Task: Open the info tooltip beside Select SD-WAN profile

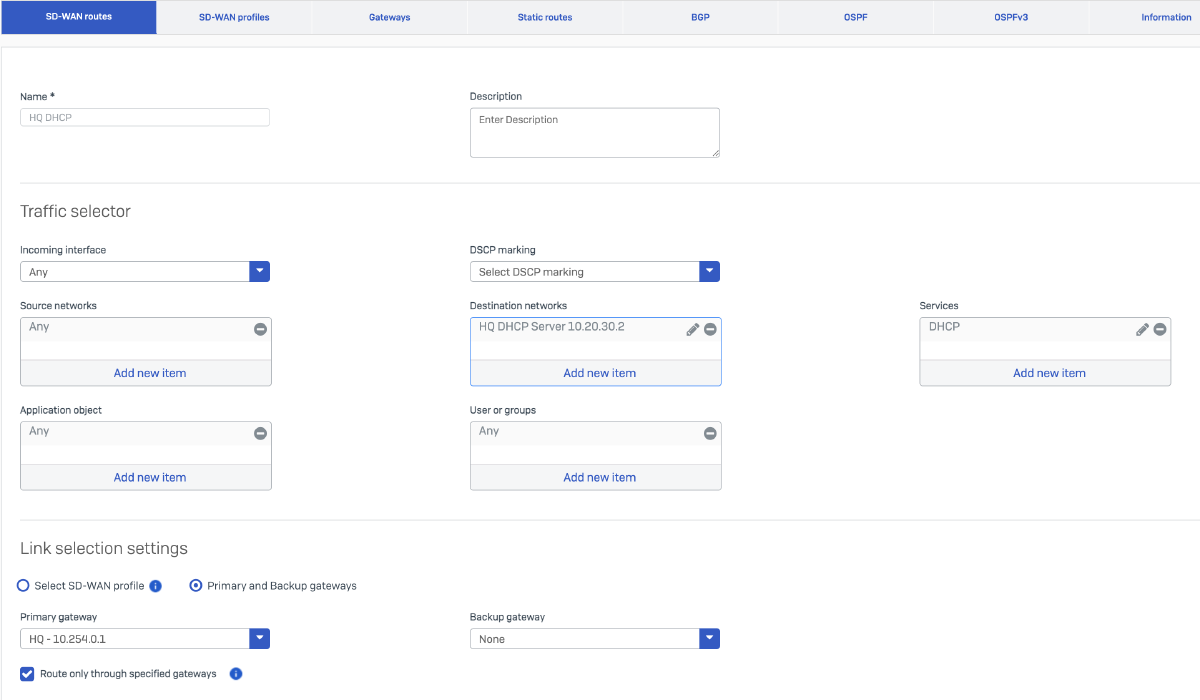Action: tap(156, 585)
